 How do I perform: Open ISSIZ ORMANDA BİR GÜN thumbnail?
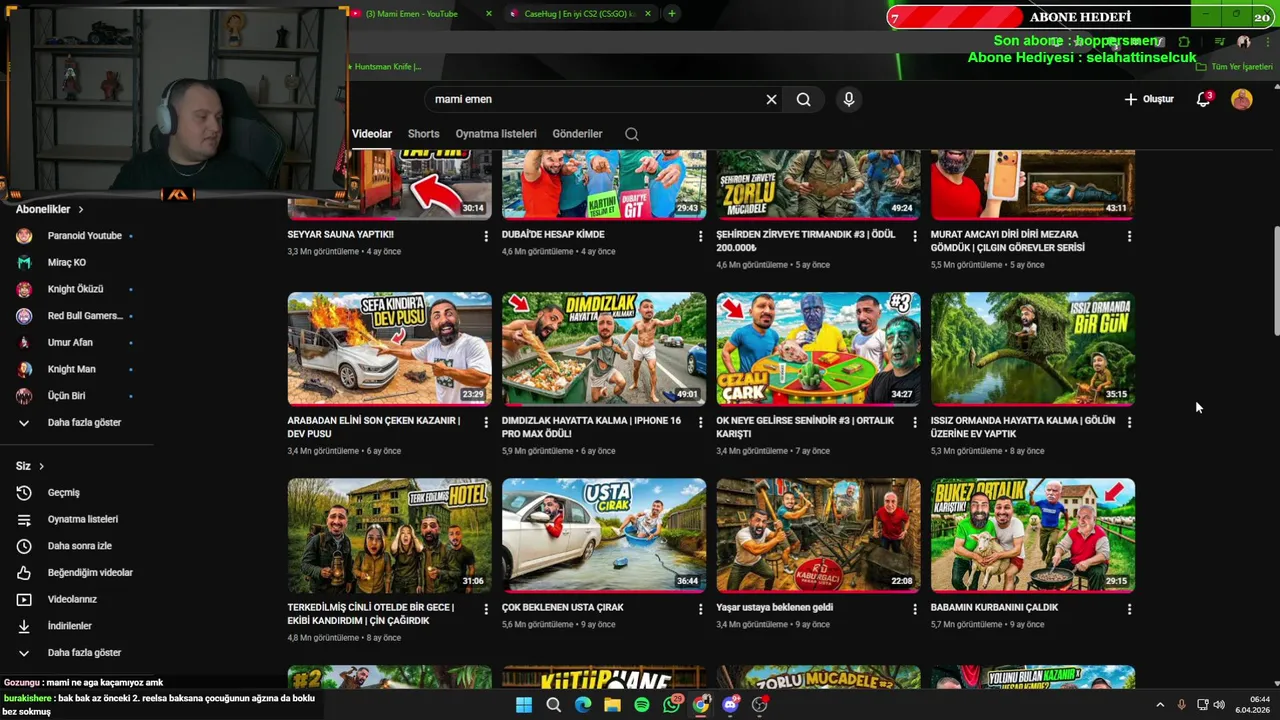click(x=1033, y=348)
